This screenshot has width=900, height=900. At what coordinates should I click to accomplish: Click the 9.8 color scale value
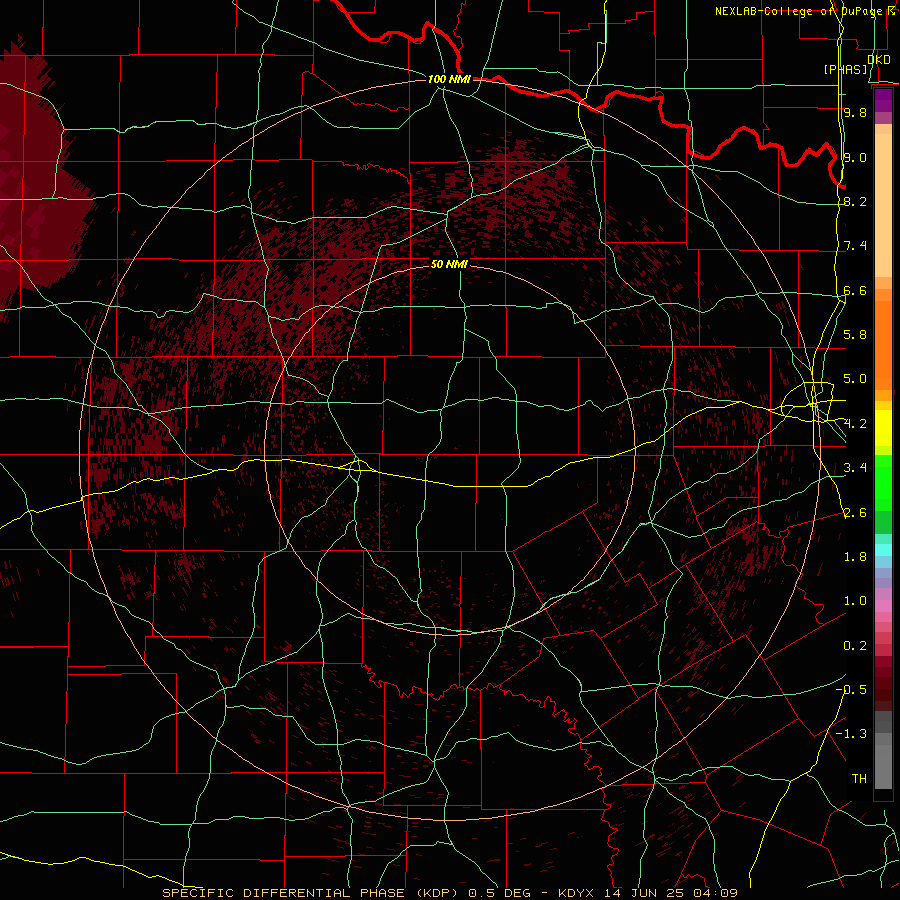(855, 112)
